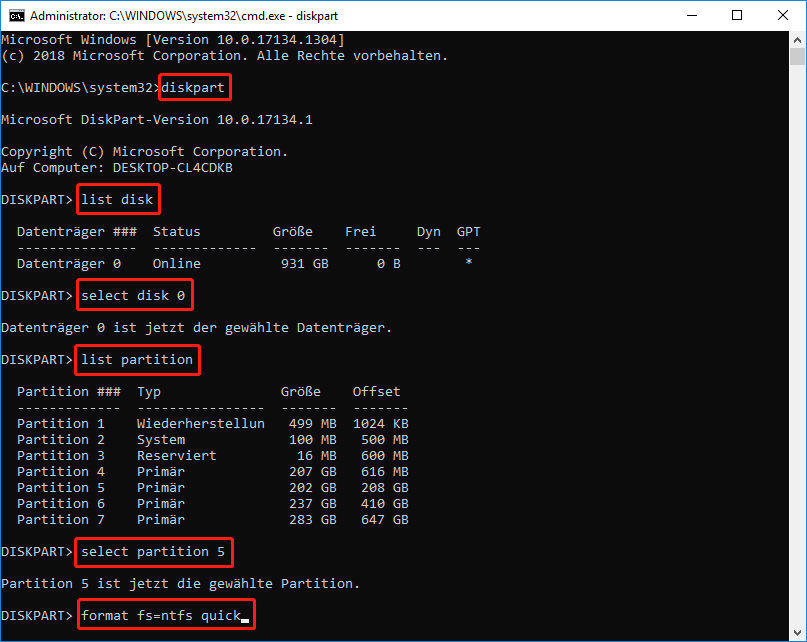This screenshot has height=642, width=807.
Task: Click the scrollbar up arrow
Action: tap(797, 40)
